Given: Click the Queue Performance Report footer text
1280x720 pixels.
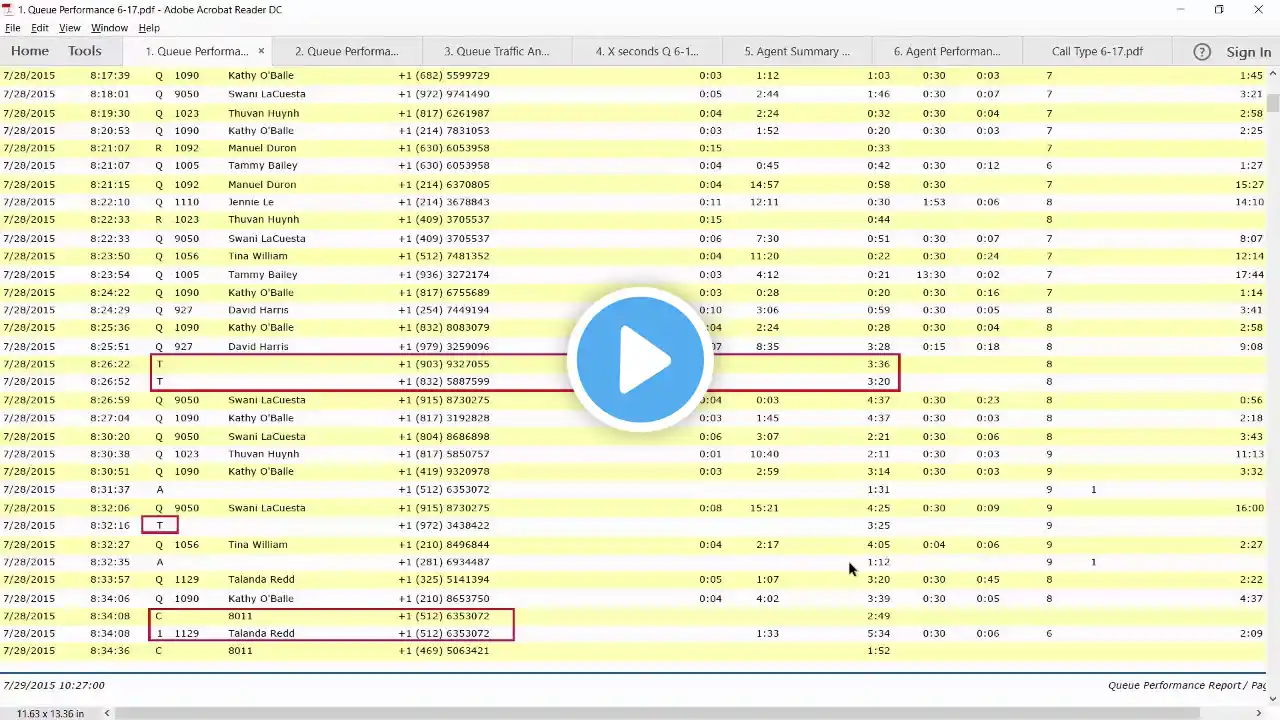Looking at the screenshot, I should pos(1186,685).
